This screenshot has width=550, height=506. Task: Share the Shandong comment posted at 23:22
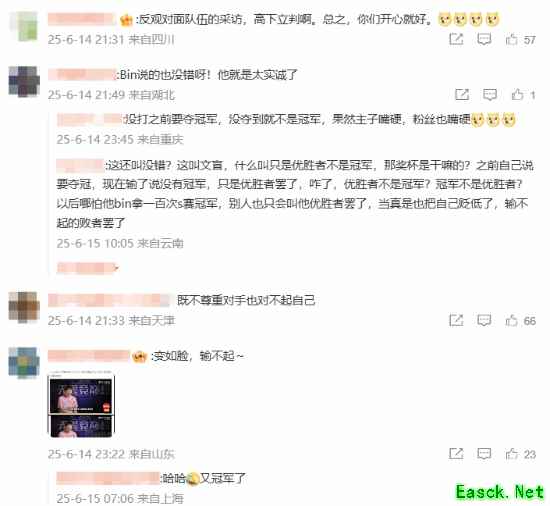tap(456, 454)
